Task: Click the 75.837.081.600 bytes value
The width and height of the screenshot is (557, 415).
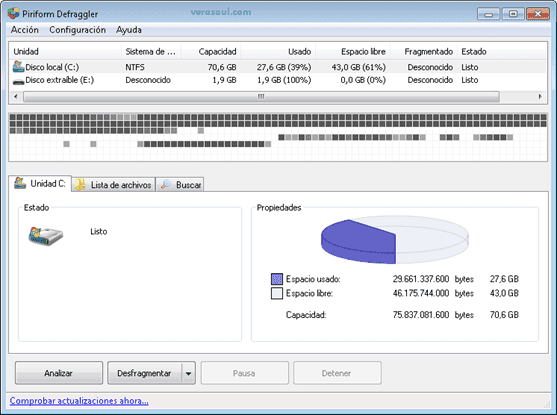Action: click(x=421, y=315)
